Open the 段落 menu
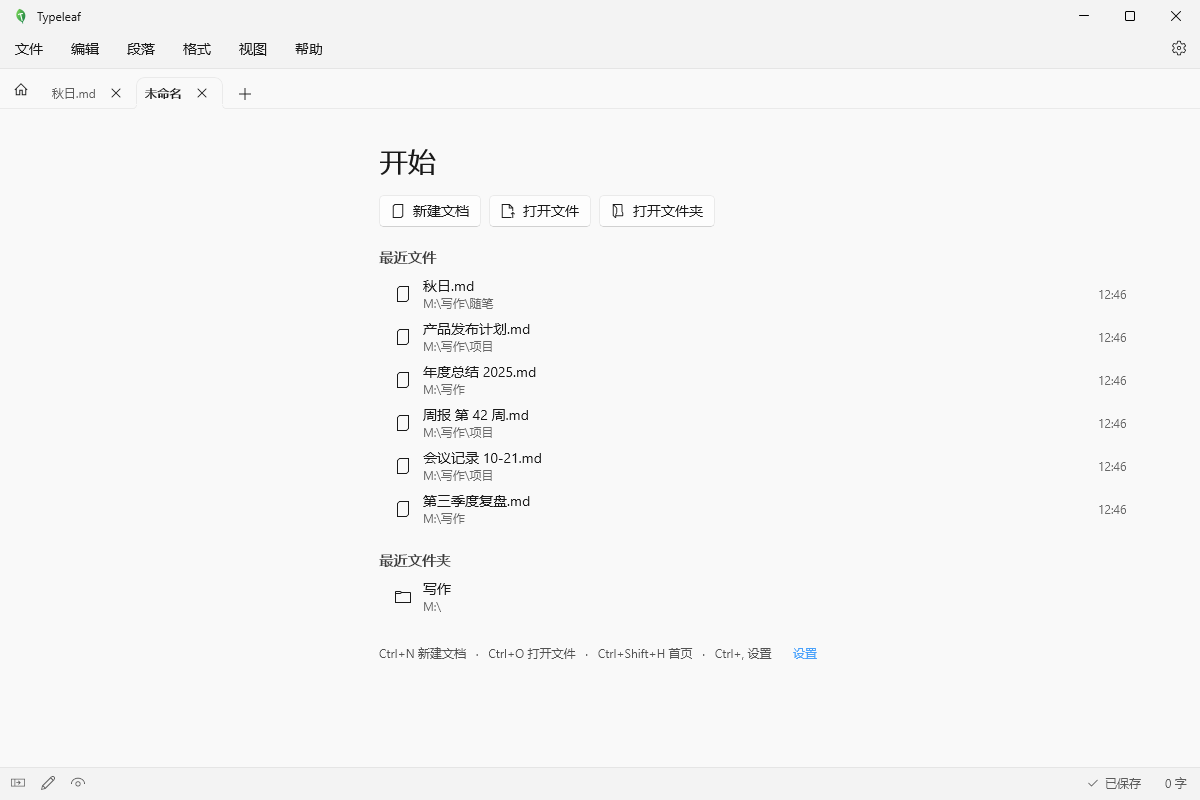Screen dimensions: 1200x800 coord(141,49)
